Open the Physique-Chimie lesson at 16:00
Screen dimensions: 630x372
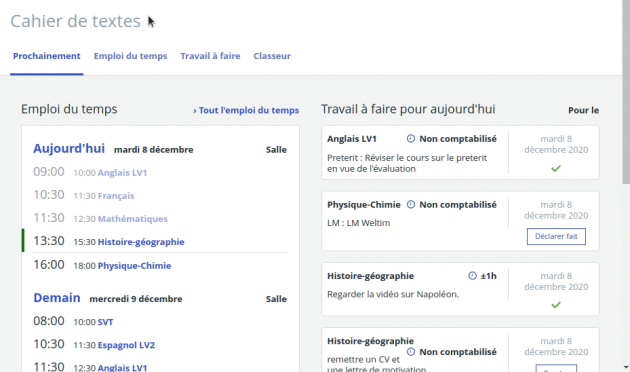coord(135,266)
